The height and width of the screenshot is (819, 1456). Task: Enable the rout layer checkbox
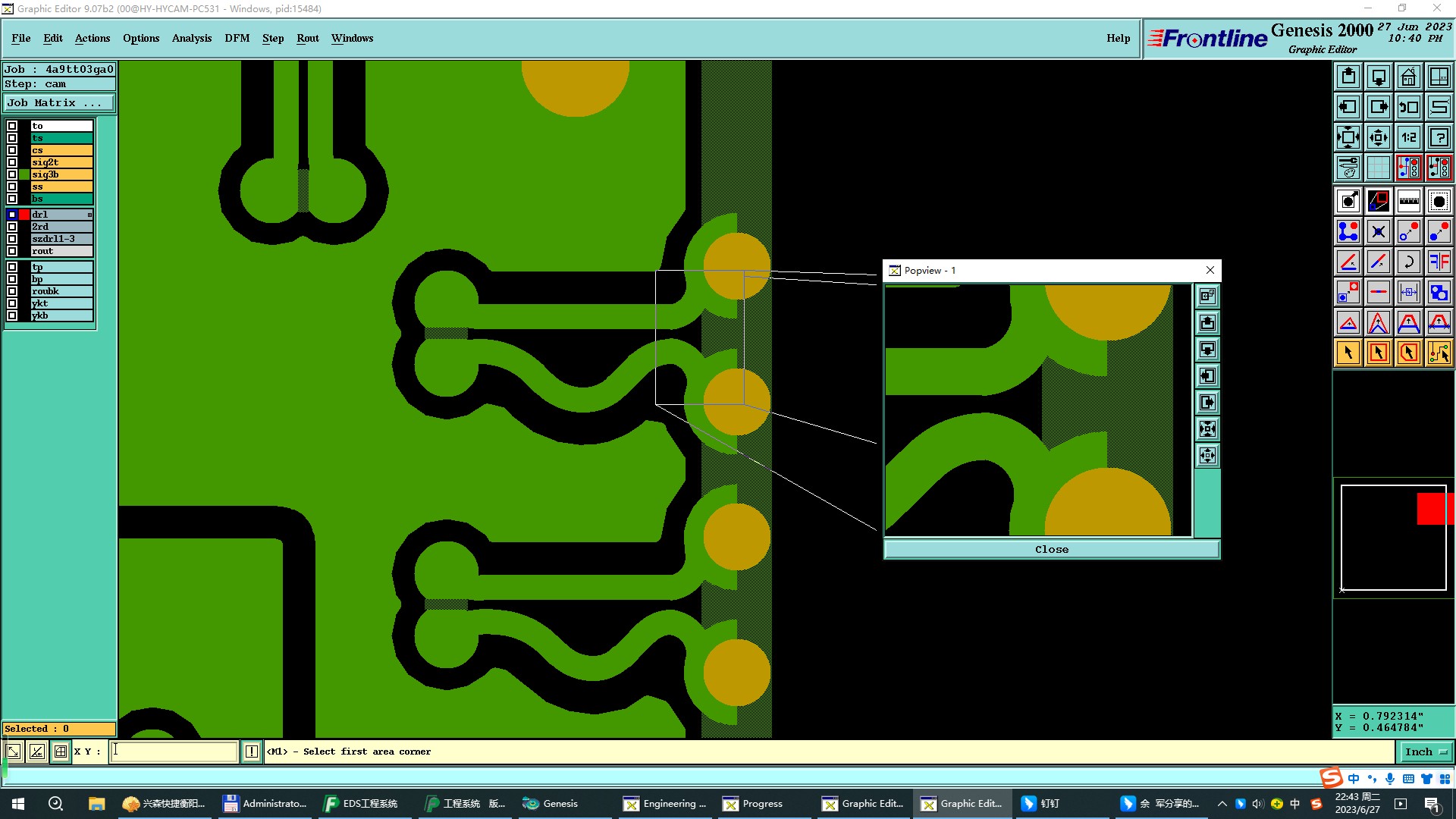12,251
